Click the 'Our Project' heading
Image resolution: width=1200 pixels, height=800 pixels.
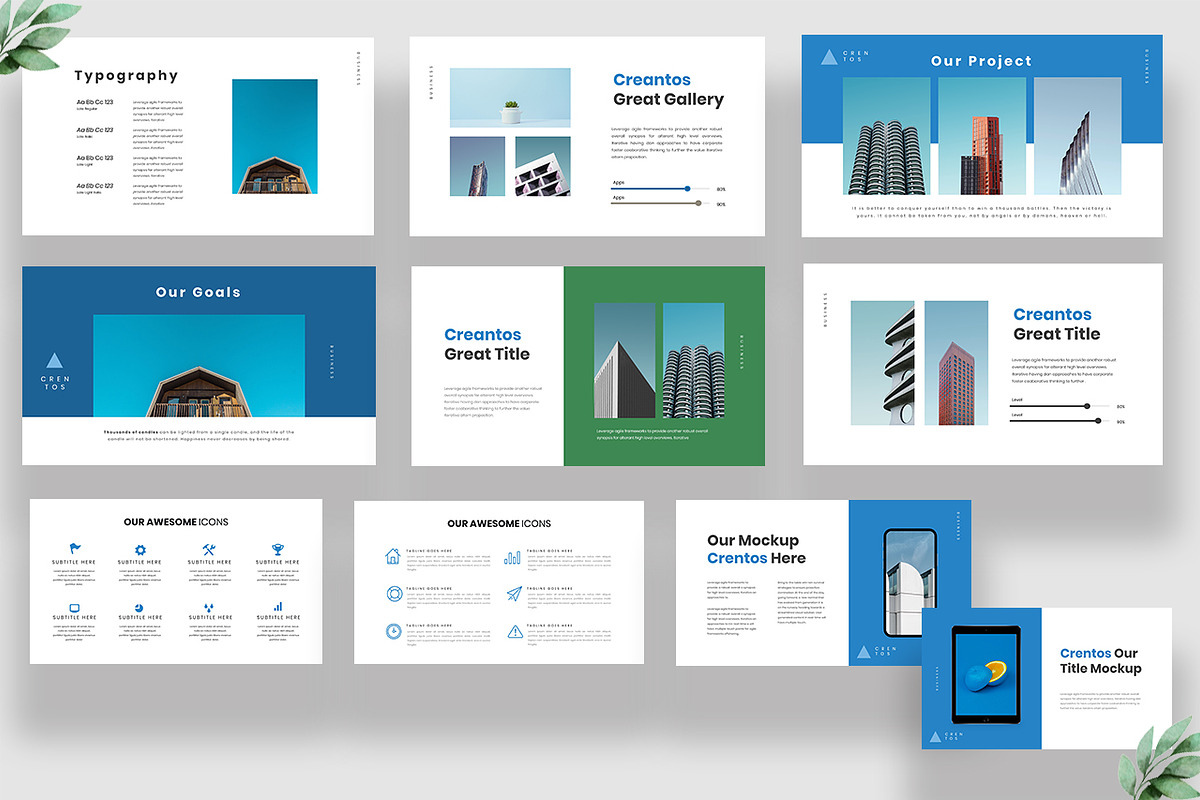coord(981,61)
